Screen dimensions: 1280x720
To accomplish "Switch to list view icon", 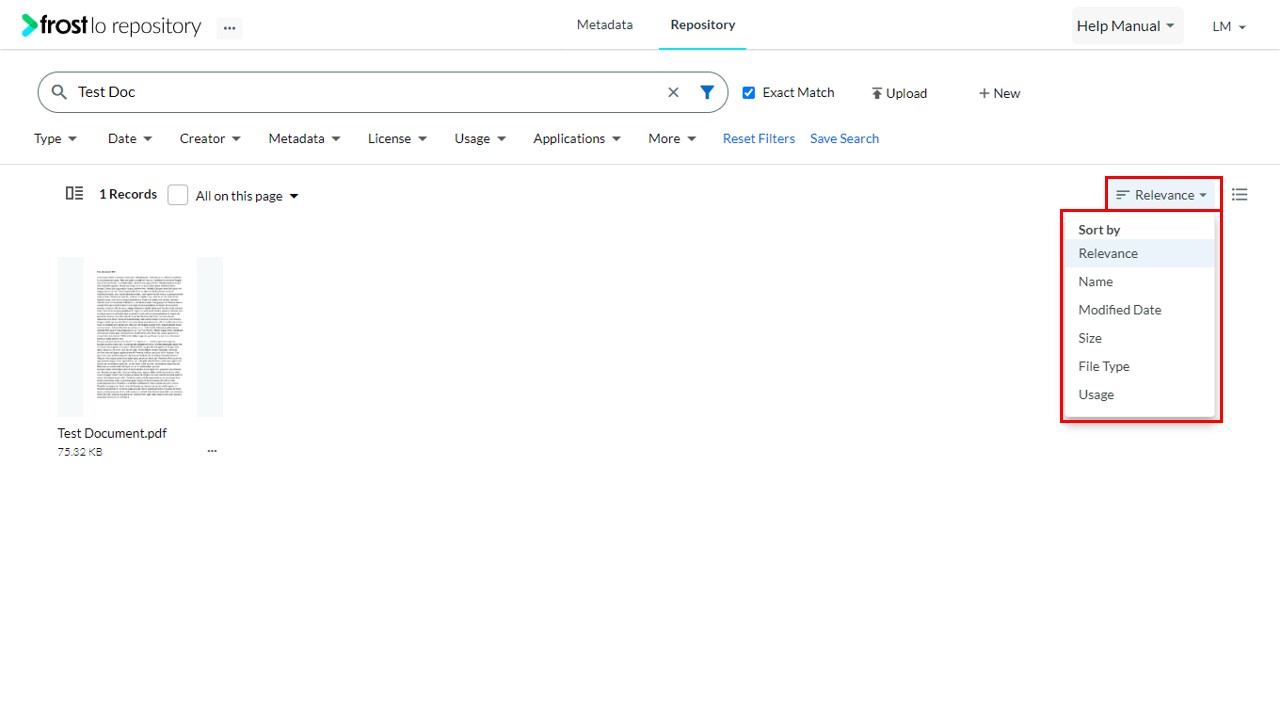I will (x=1240, y=195).
